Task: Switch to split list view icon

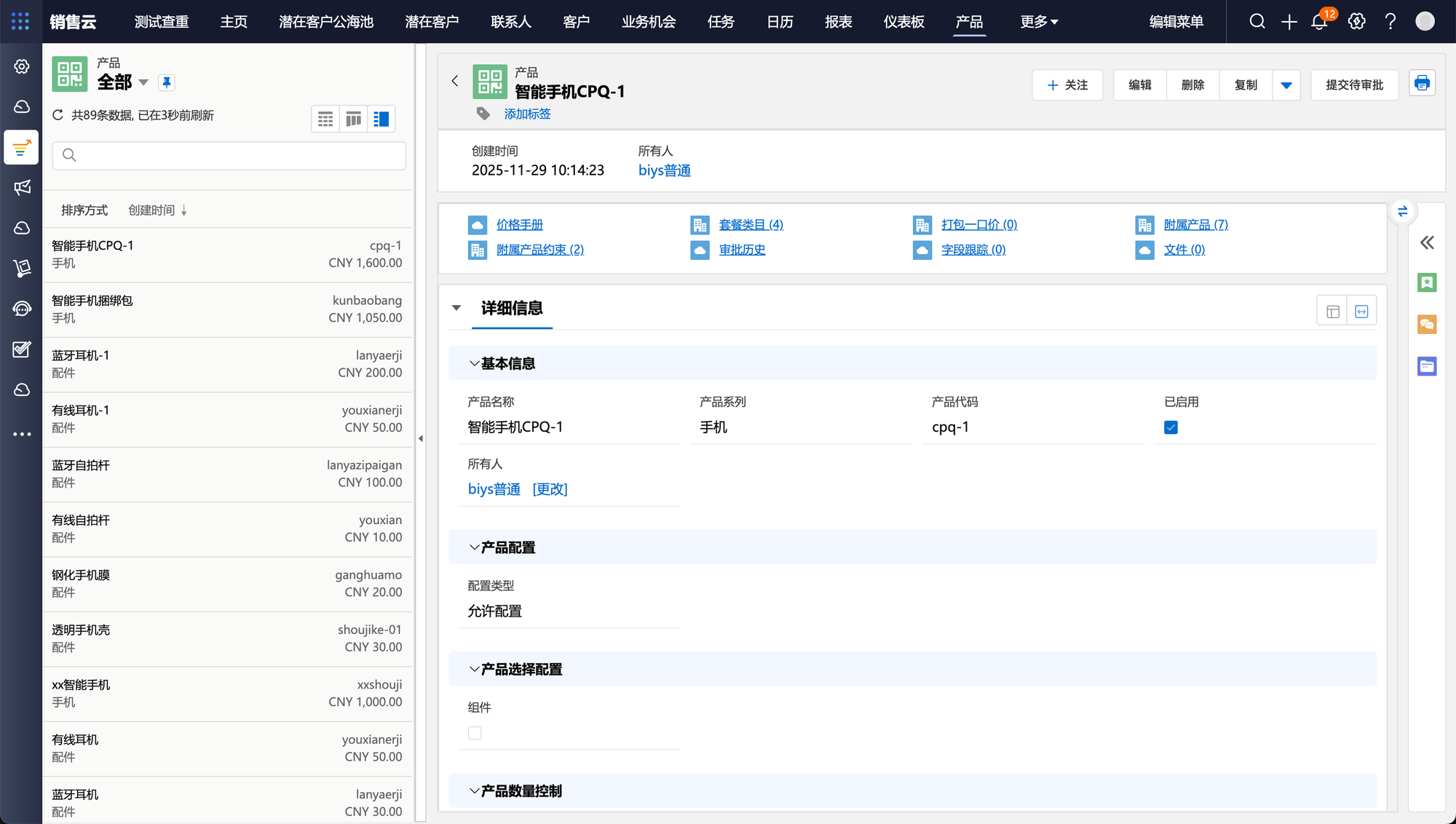Action: pyautogui.click(x=381, y=119)
